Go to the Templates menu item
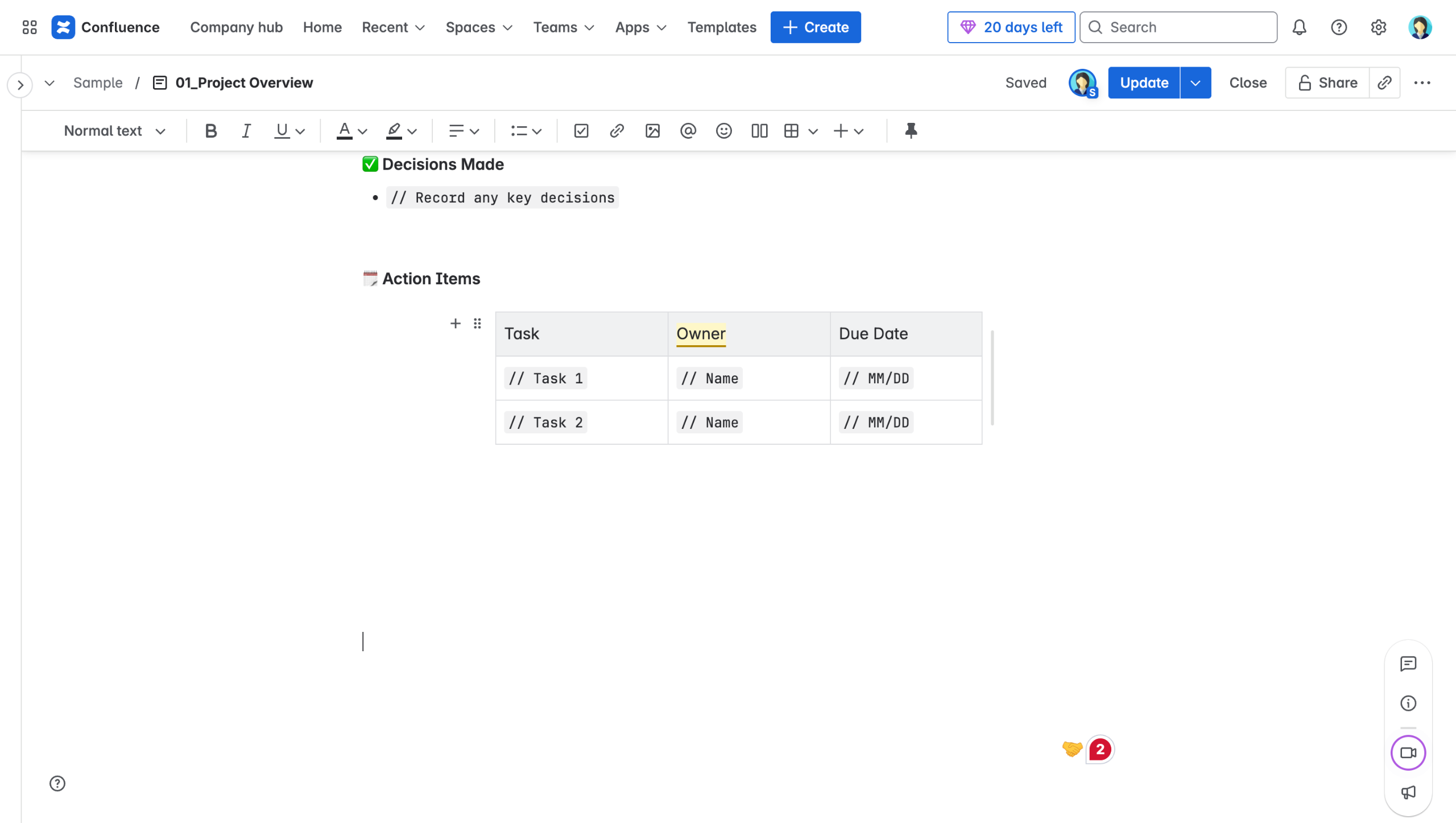 pos(721,27)
